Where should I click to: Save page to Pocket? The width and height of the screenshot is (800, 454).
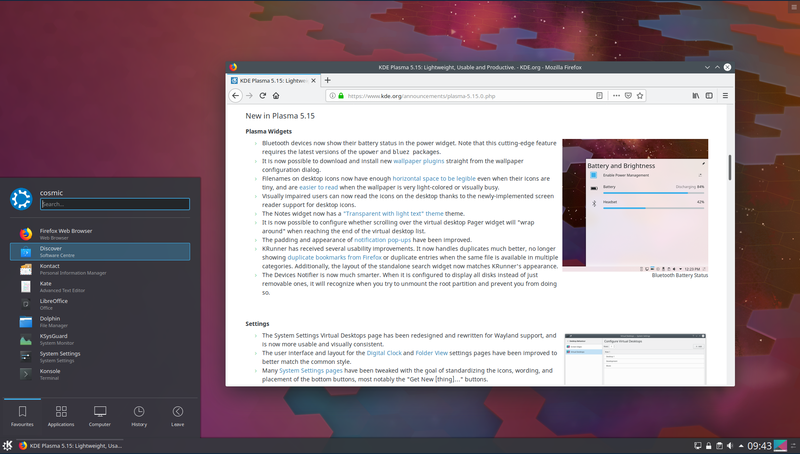pyautogui.click(x=628, y=95)
